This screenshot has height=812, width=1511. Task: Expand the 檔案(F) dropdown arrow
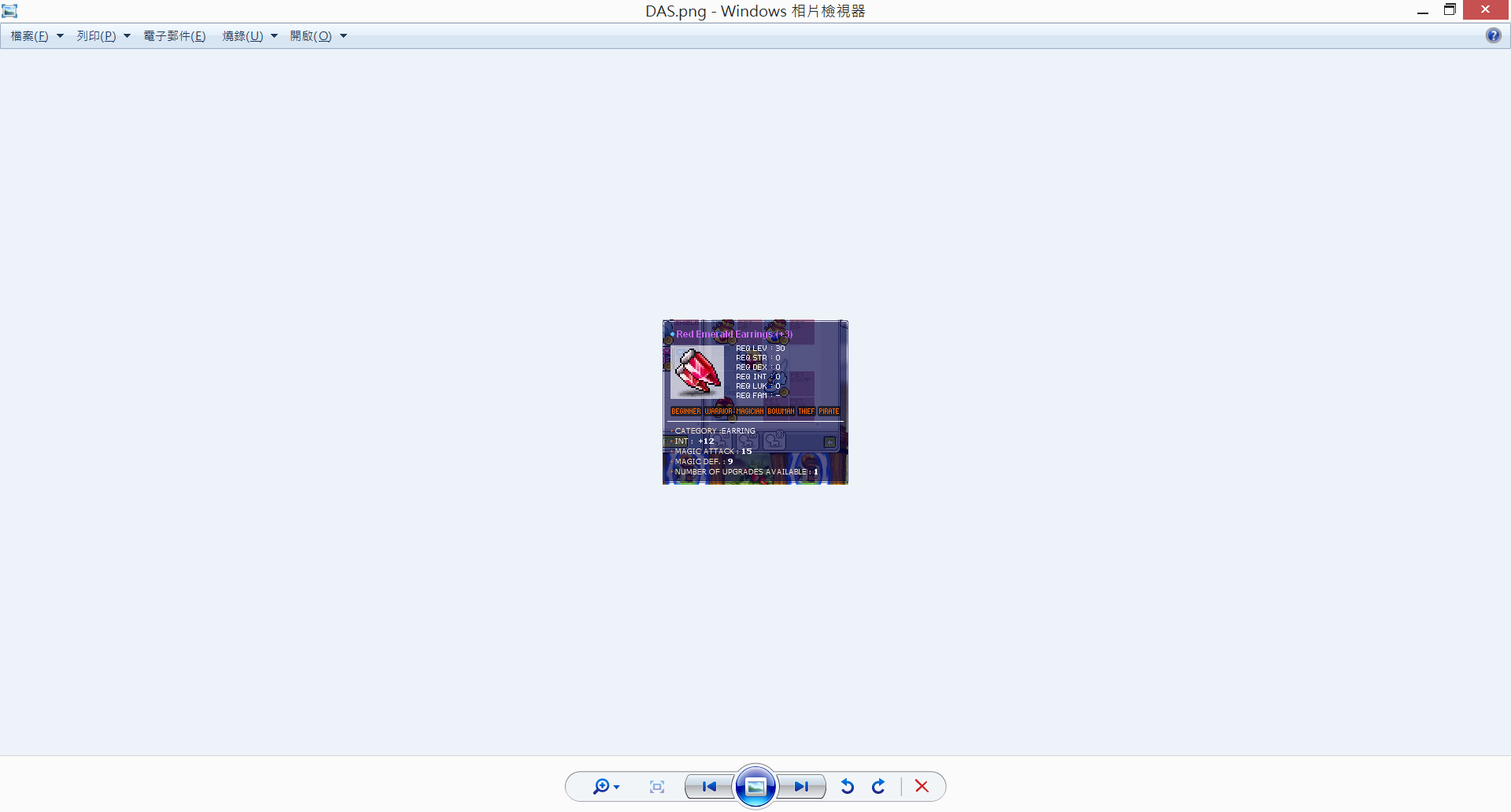pos(60,36)
